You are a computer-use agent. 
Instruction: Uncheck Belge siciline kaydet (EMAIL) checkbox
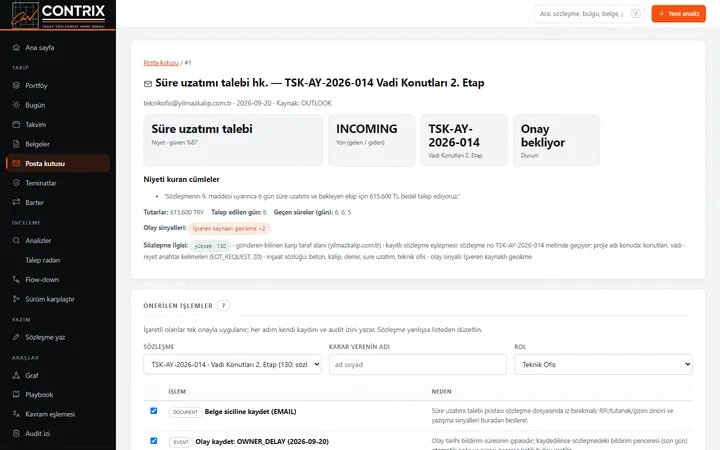point(153,411)
